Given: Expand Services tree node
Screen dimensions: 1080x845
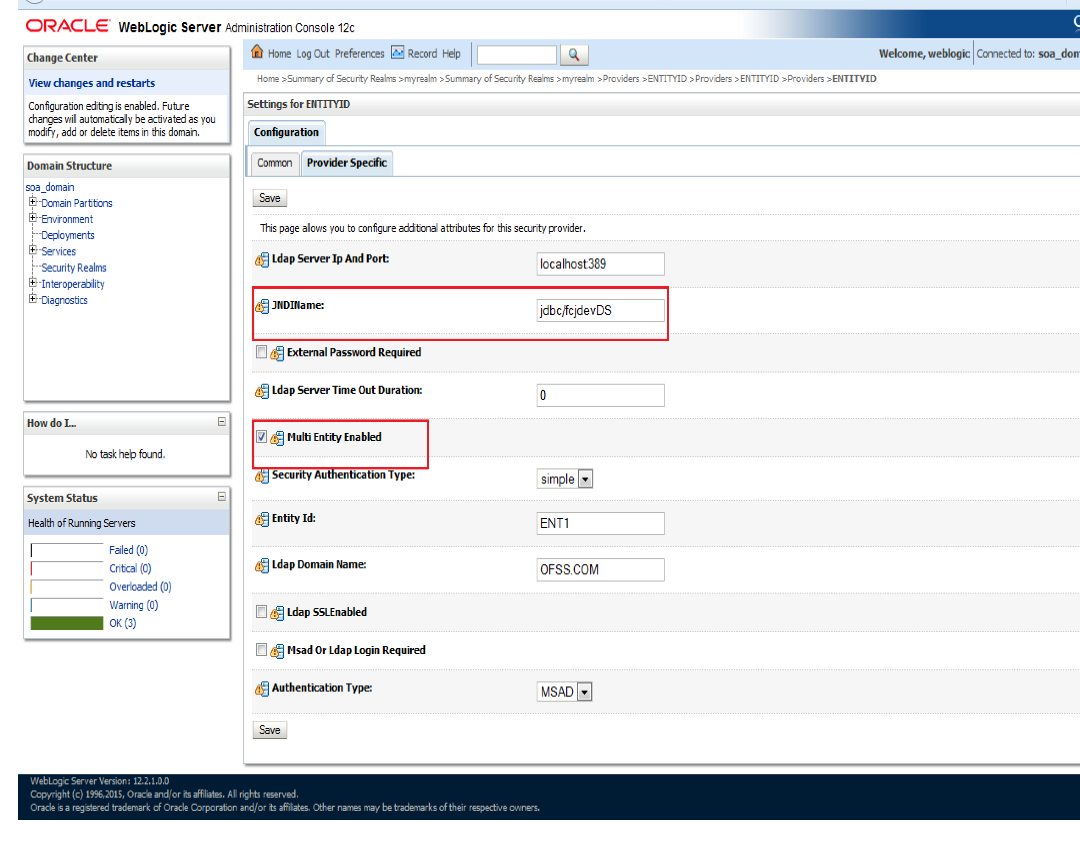Looking at the screenshot, I should [x=32, y=250].
